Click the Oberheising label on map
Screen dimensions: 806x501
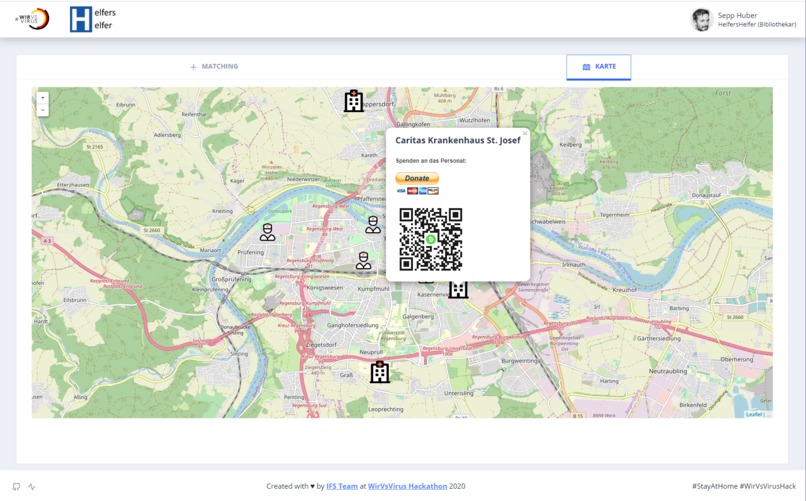point(737,360)
